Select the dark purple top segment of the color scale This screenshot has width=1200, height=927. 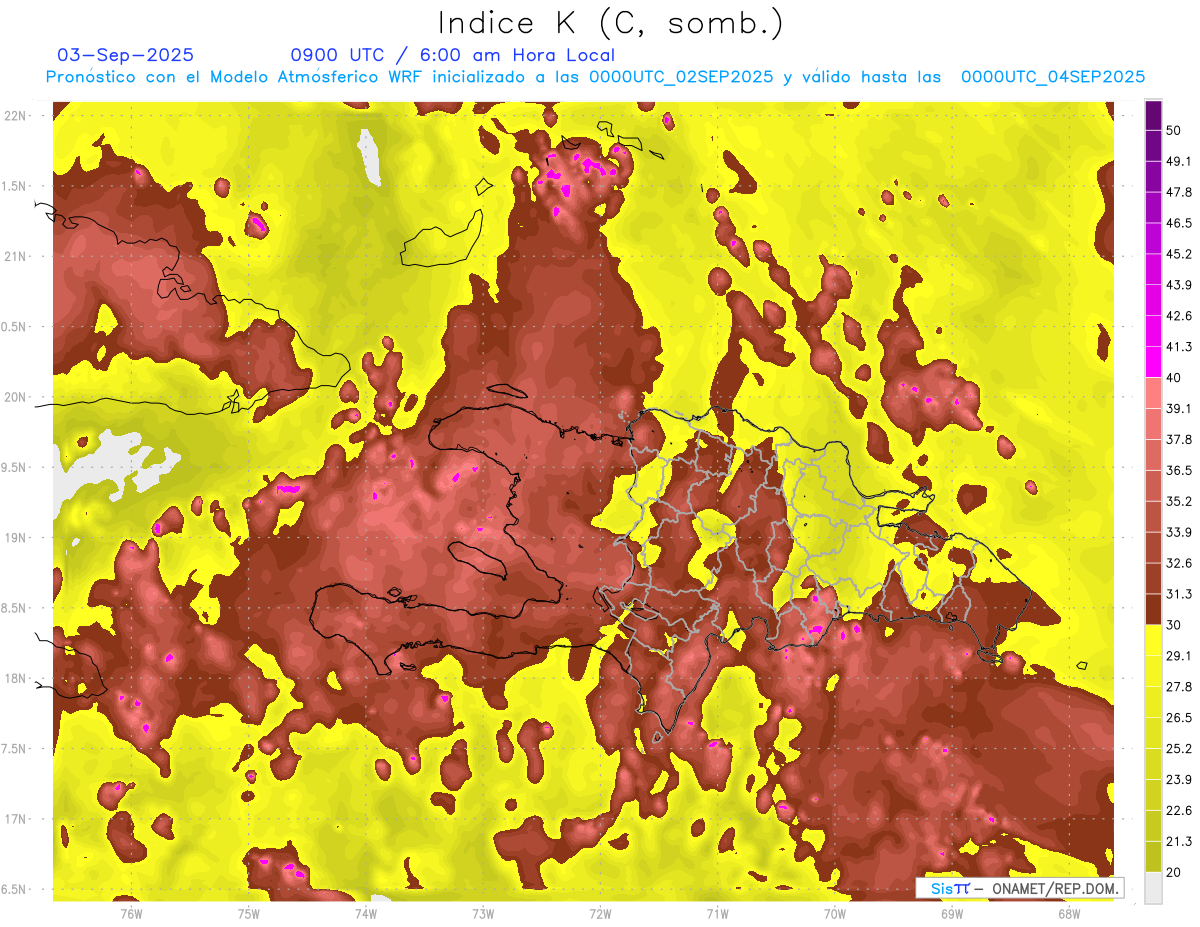click(x=1153, y=115)
